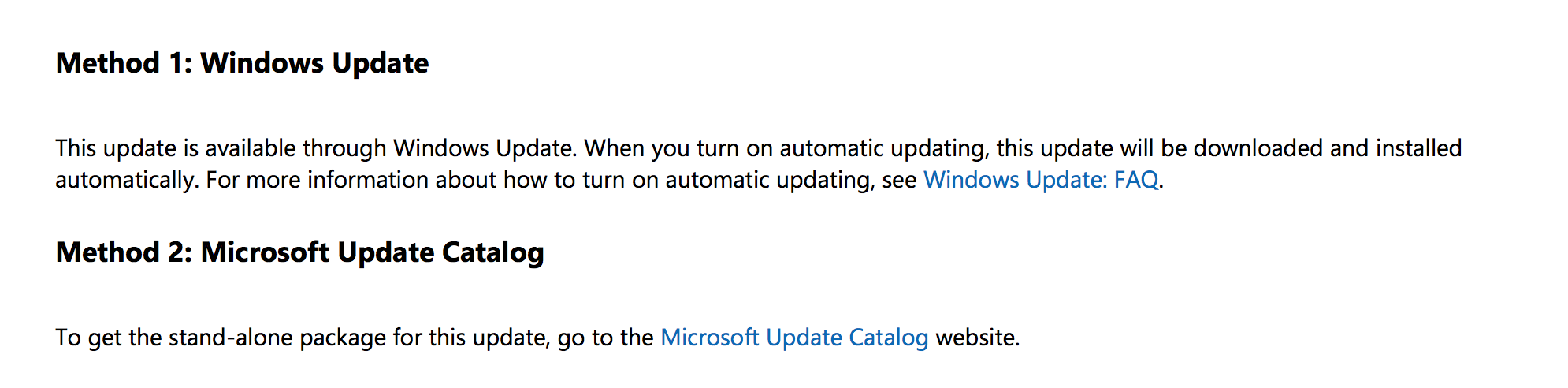1568x388 pixels.
Task: Click "This" at the first paragraph's start
Action: [x=76, y=148]
